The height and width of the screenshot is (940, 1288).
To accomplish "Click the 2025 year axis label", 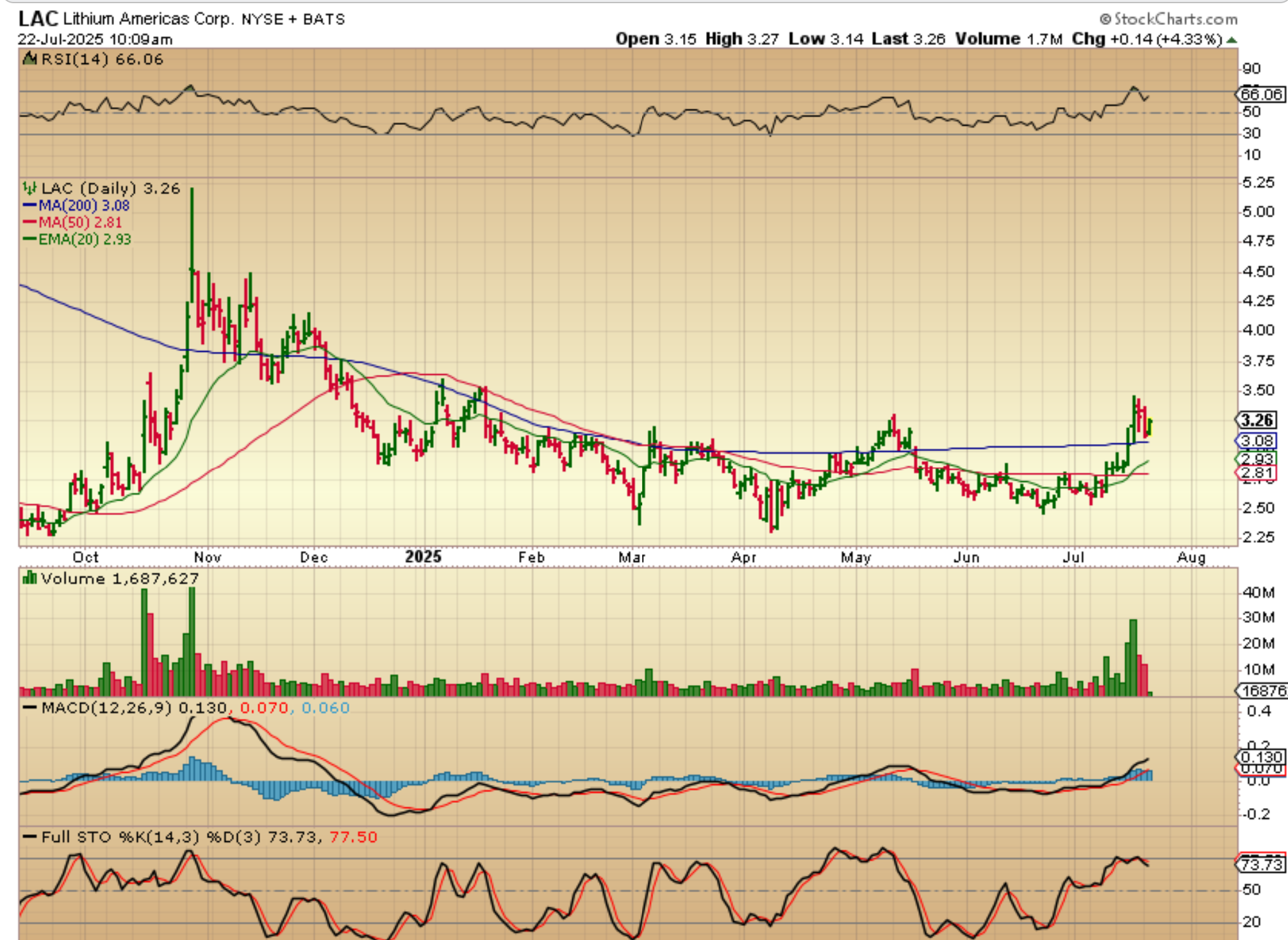I will click(x=423, y=556).
